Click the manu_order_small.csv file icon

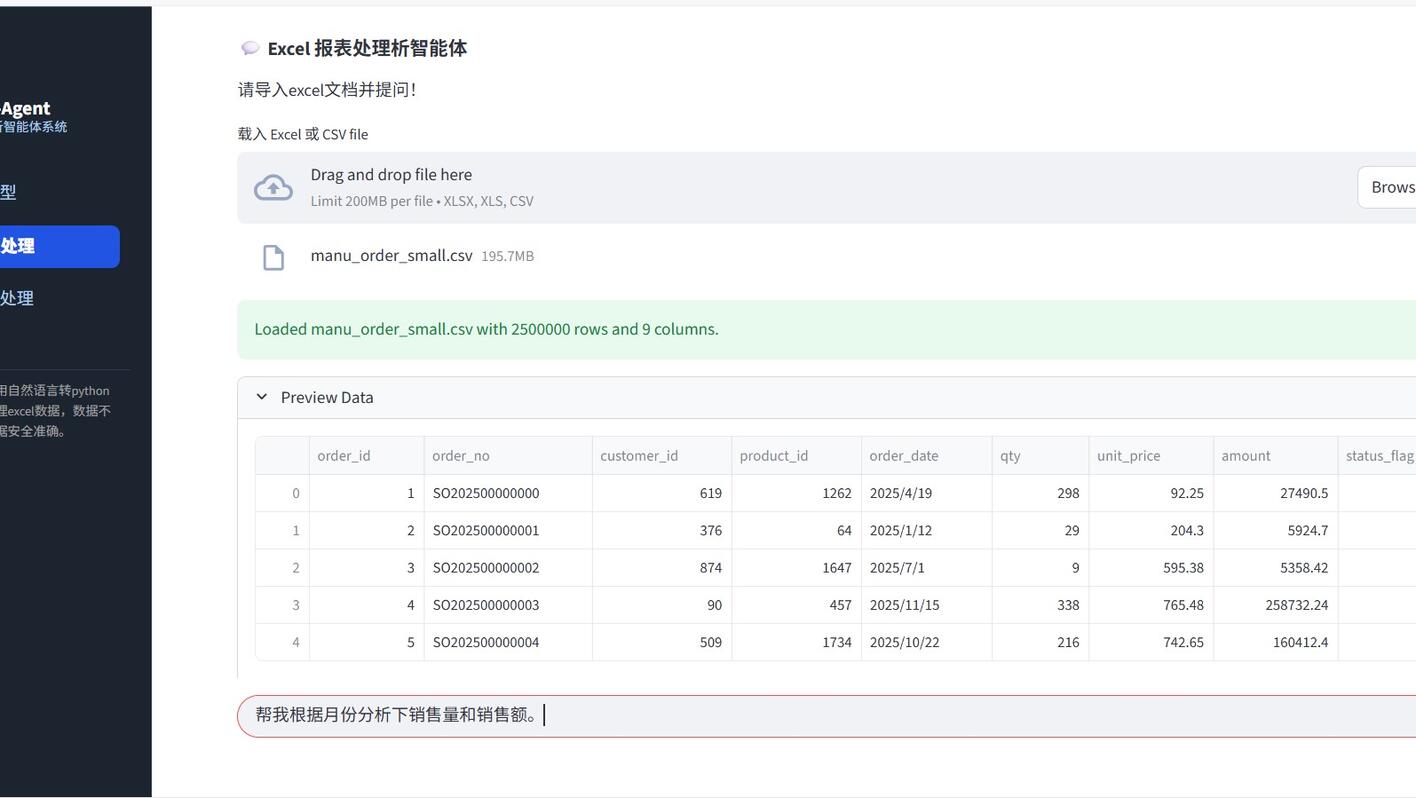click(x=273, y=257)
